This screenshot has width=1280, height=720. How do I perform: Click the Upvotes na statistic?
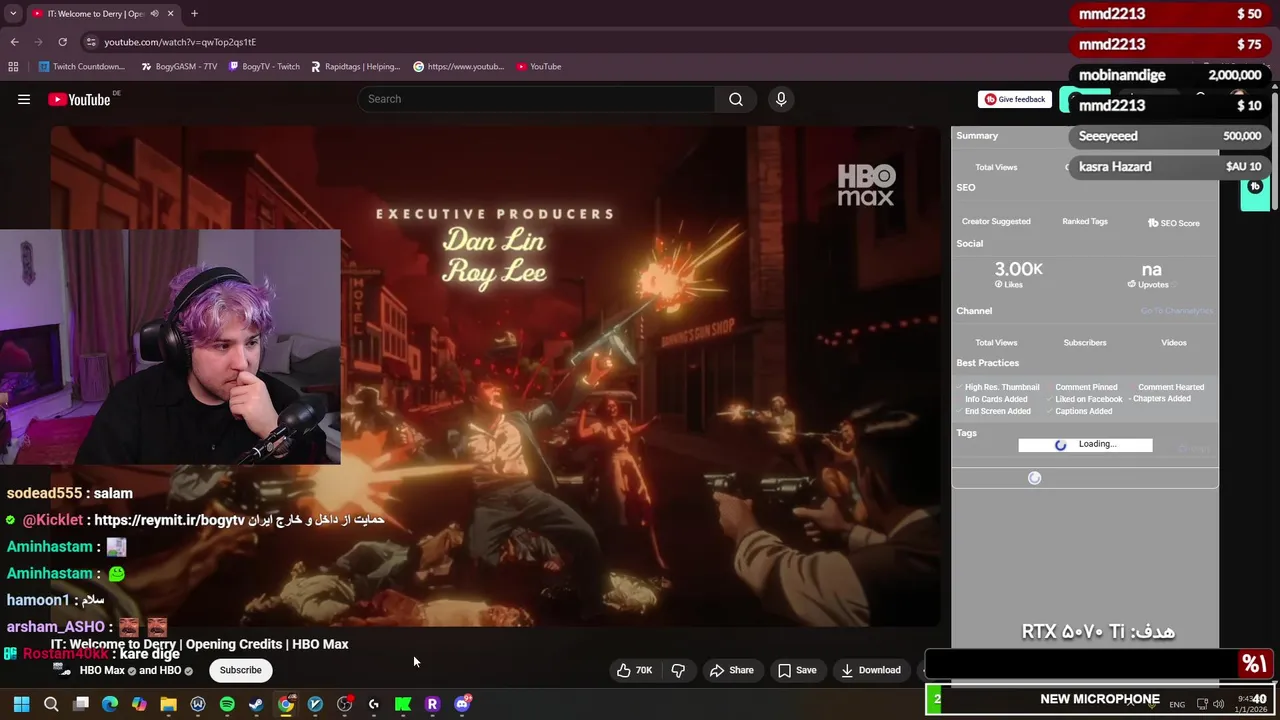1151,274
